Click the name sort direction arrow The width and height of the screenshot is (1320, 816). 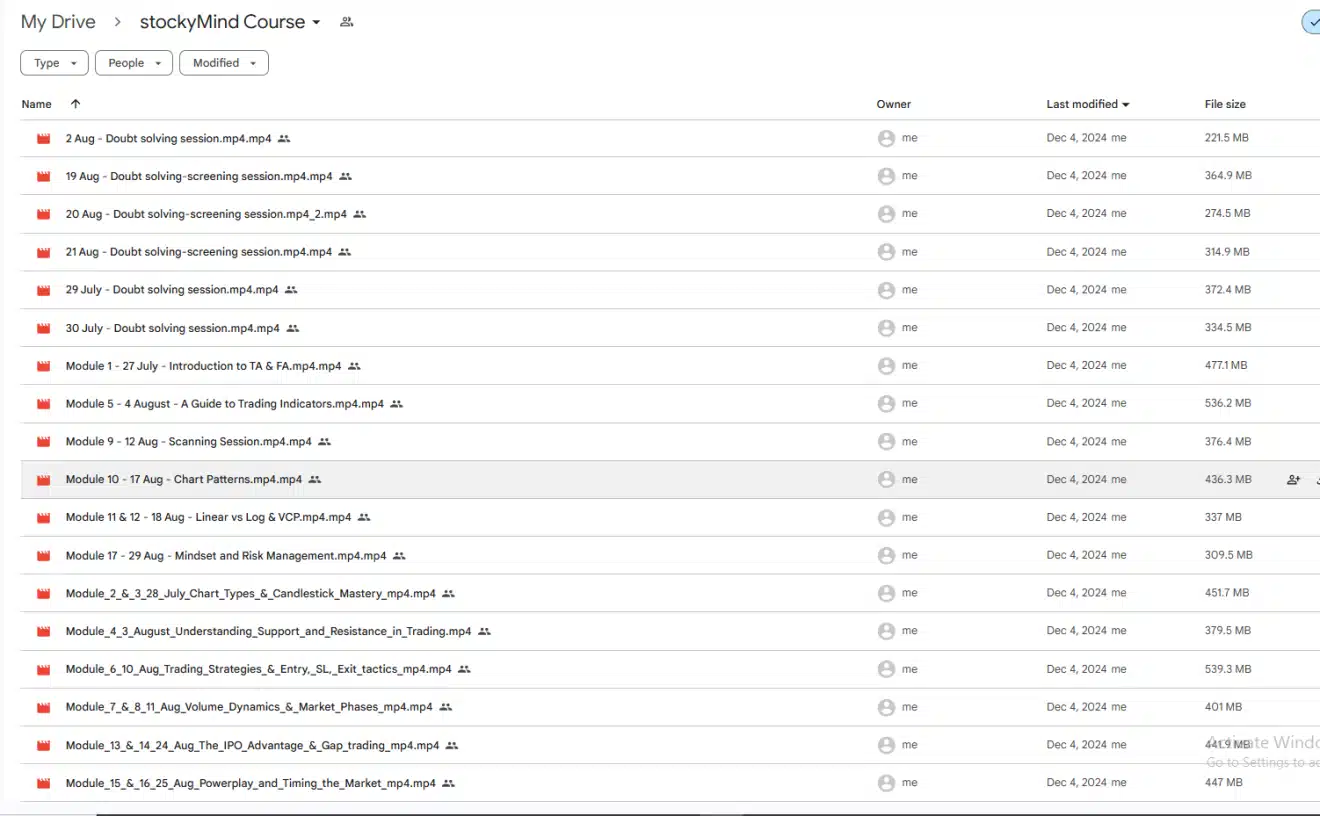pyautogui.click(x=75, y=104)
